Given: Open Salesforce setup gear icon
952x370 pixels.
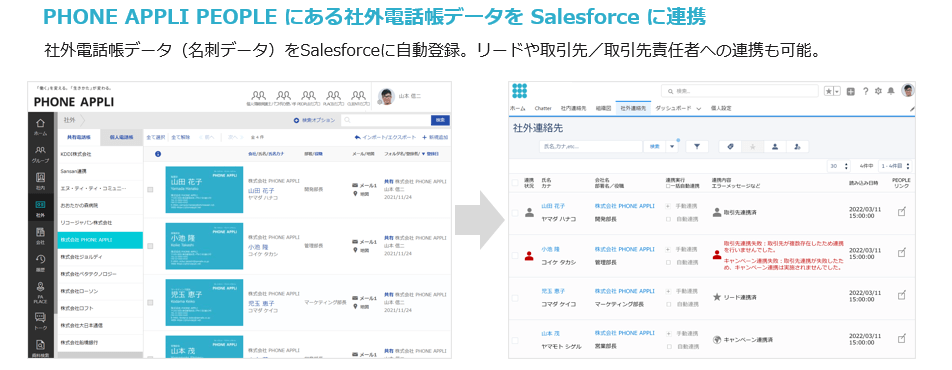Looking at the screenshot, I should [878, 91].
